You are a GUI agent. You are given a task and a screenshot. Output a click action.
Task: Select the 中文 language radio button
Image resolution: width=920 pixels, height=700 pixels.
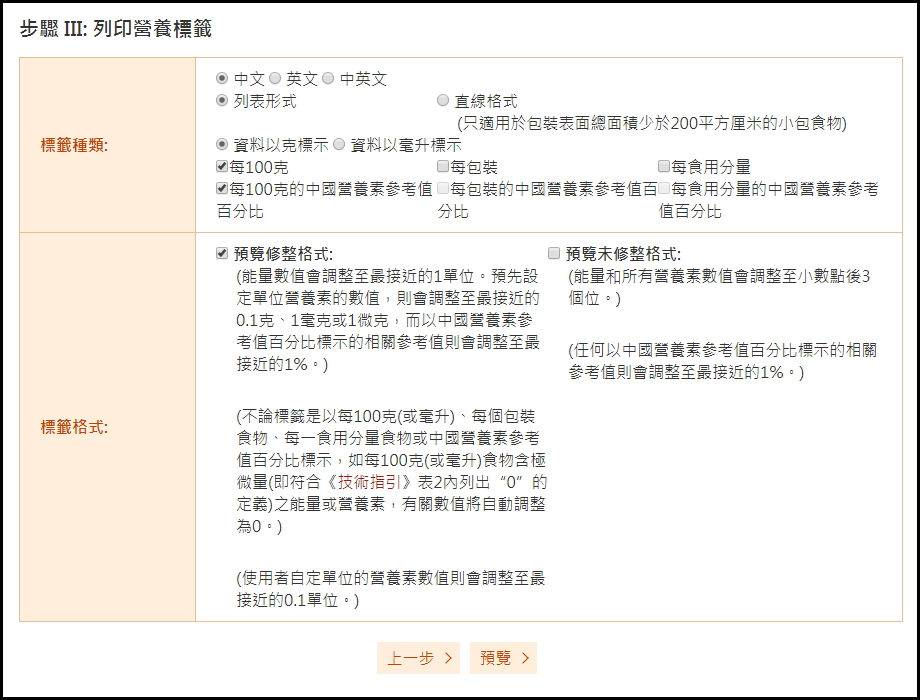coord(222,79)
